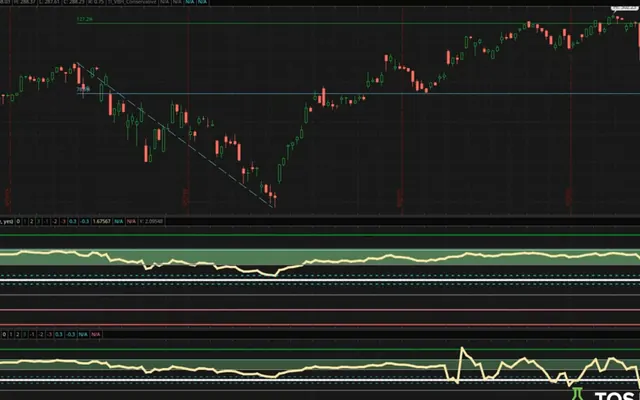Click the red -3 label in bottom indicator header

49,334
